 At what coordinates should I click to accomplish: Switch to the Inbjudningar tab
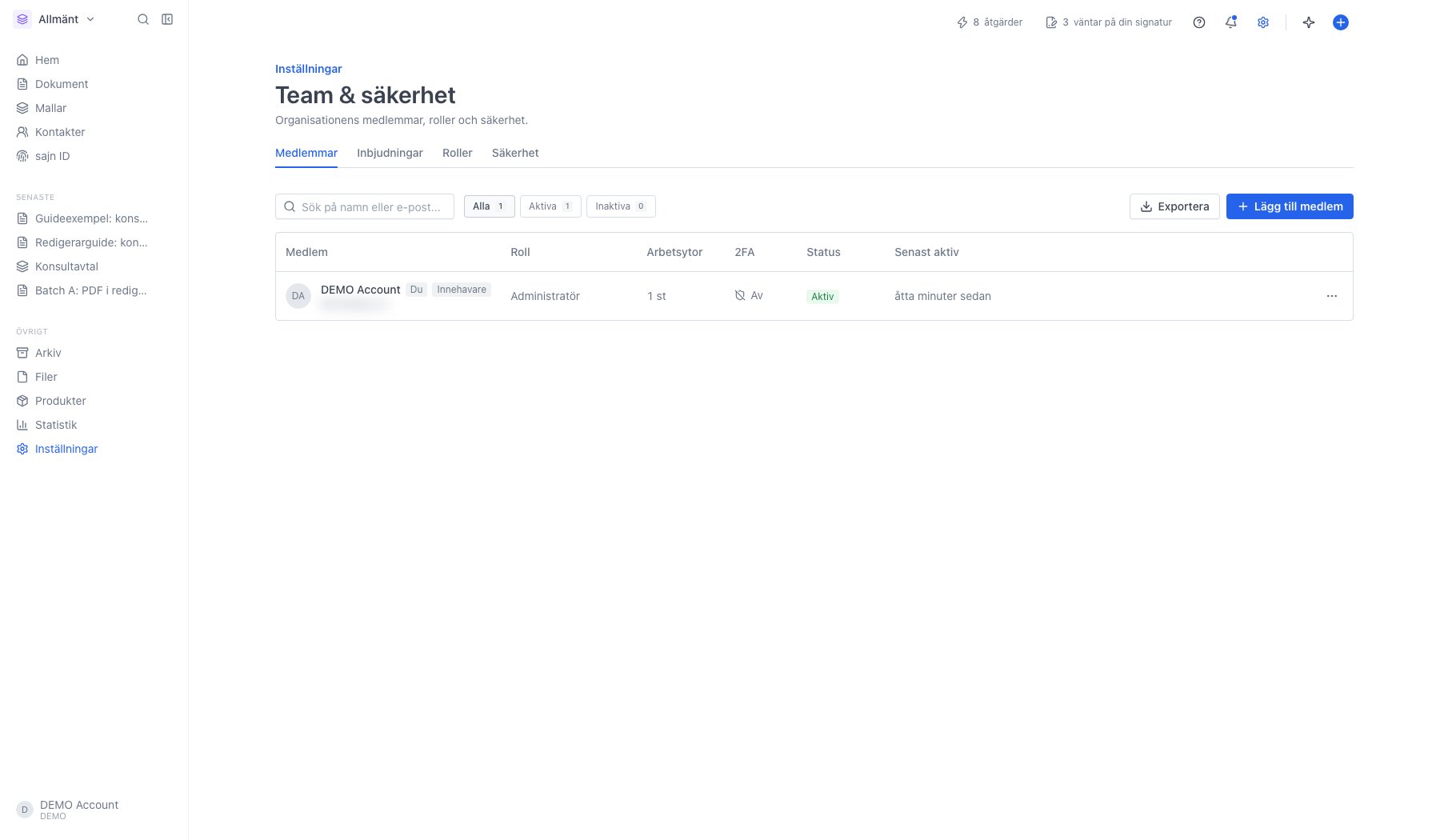tap(390, 153)
